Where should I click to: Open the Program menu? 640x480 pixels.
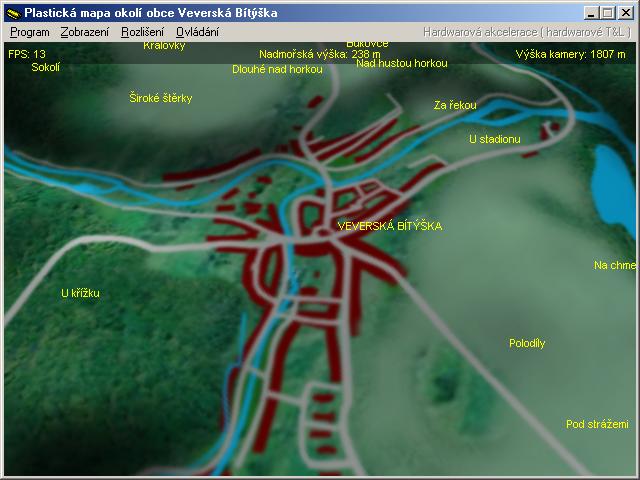pyautogui.click(x=29, y=32)
